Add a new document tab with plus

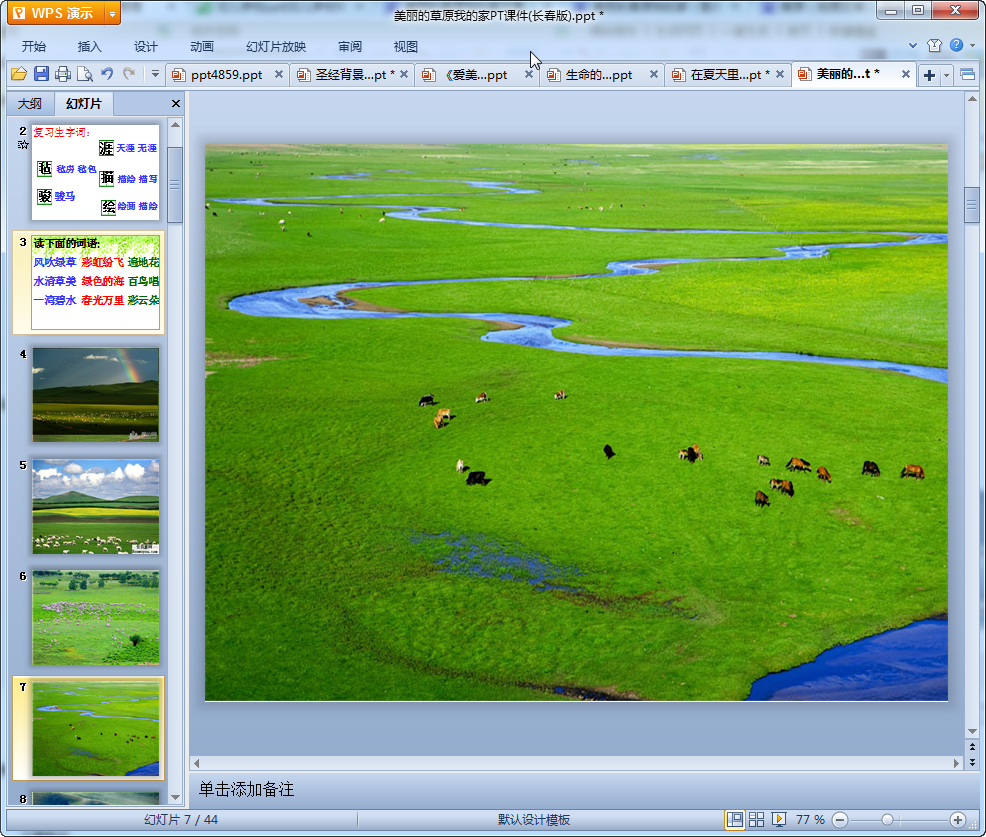click(x=929, y=75)
